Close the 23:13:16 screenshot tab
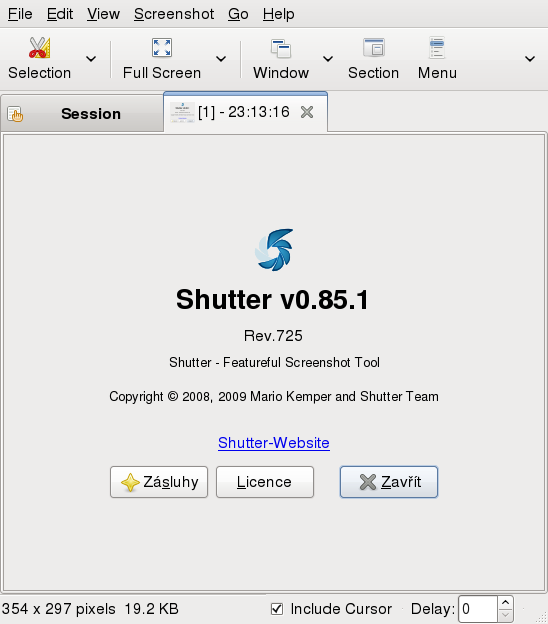The height and width of the screenshot is (624, 548). 307,112
